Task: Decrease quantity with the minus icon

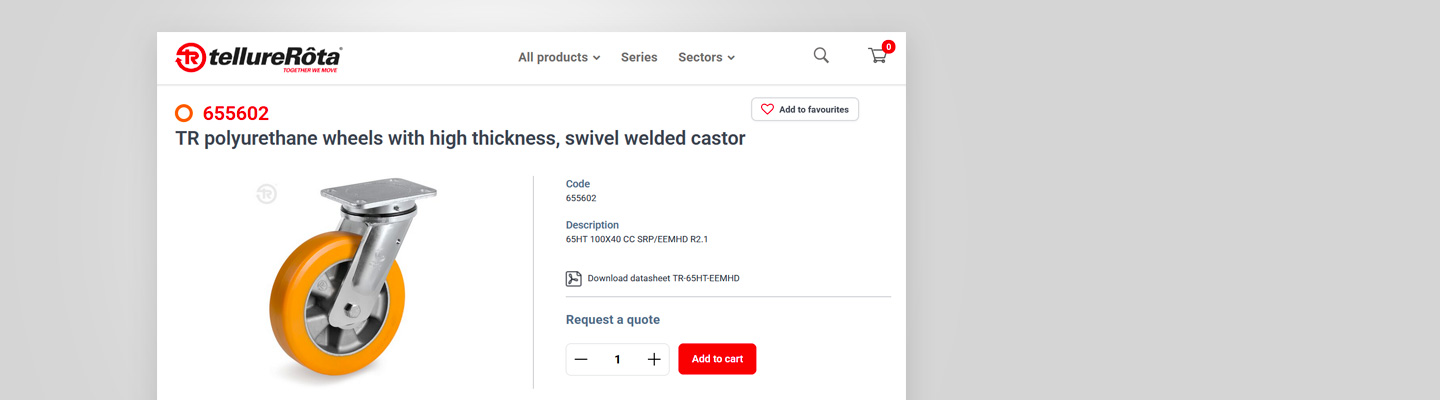Action: (581, 359)
